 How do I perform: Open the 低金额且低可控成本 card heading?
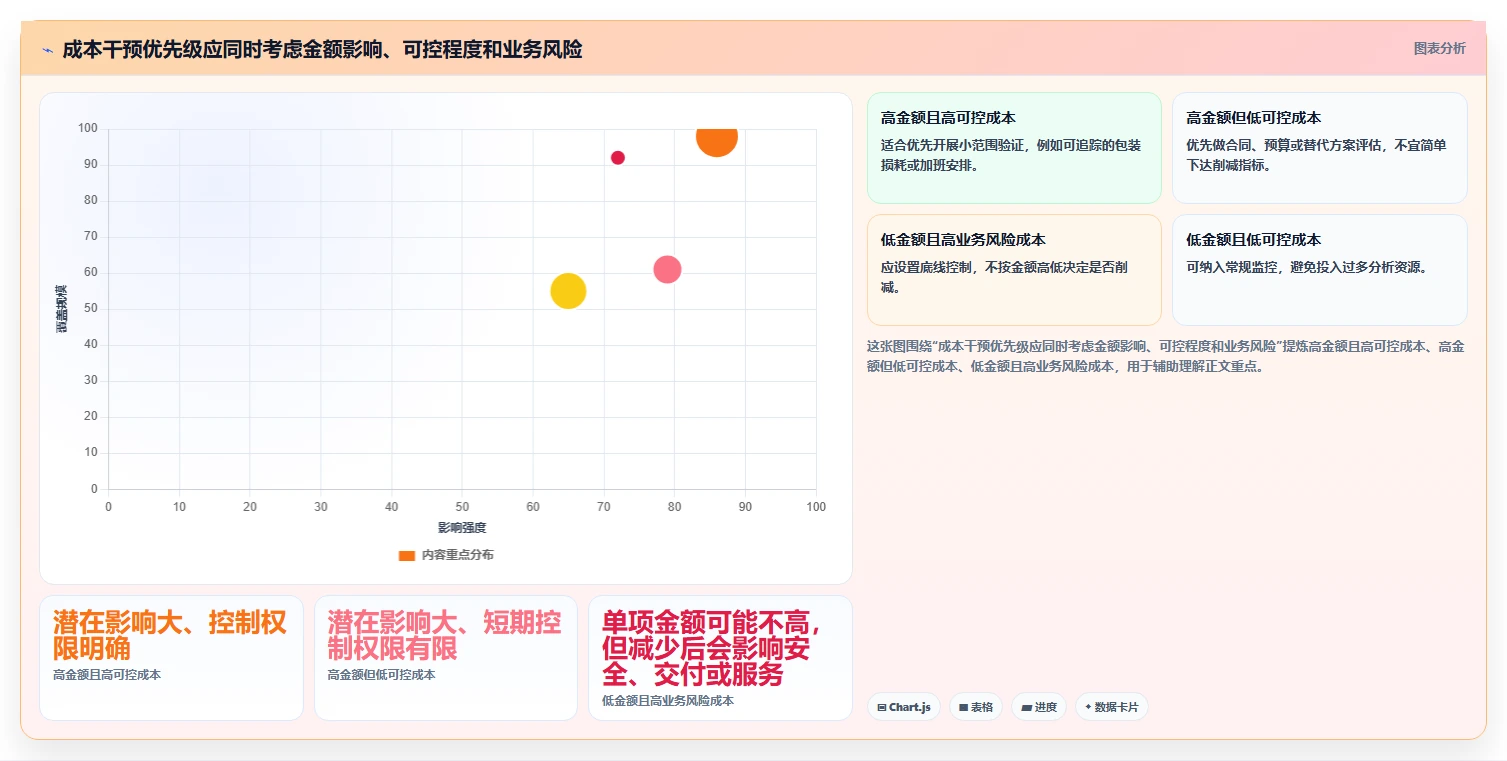click(1253, 240)
